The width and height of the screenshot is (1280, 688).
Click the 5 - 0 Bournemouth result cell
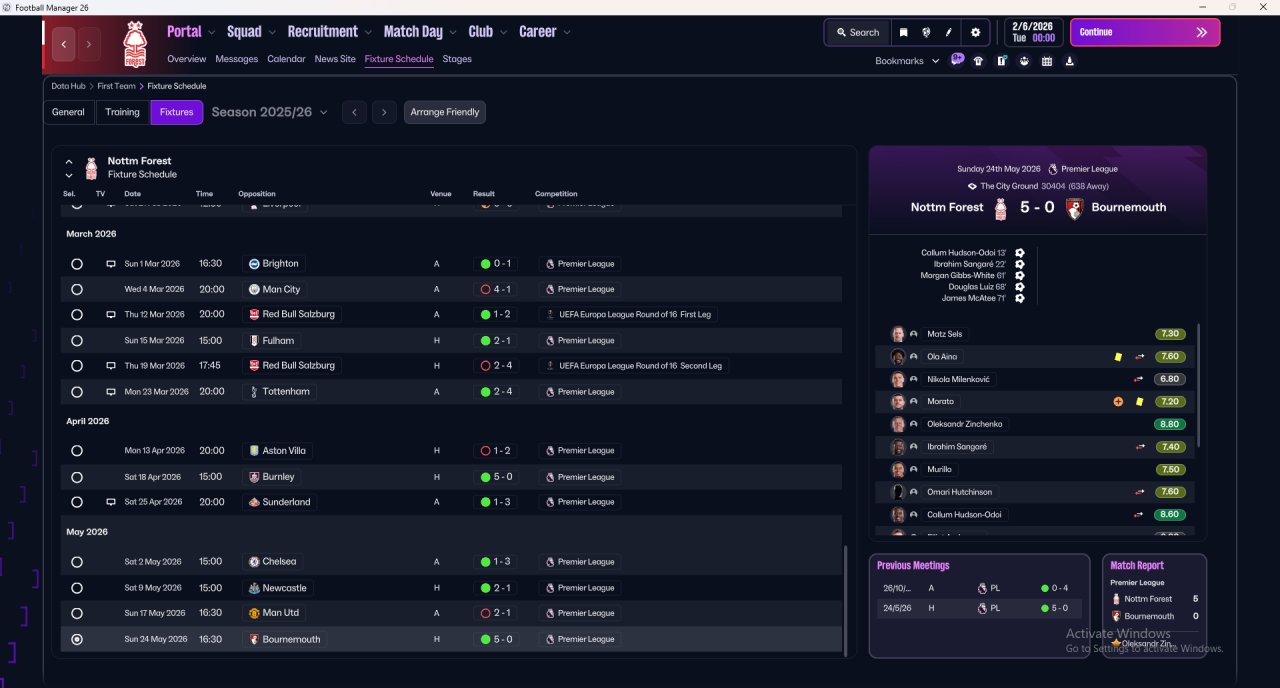tap(496, 639)
